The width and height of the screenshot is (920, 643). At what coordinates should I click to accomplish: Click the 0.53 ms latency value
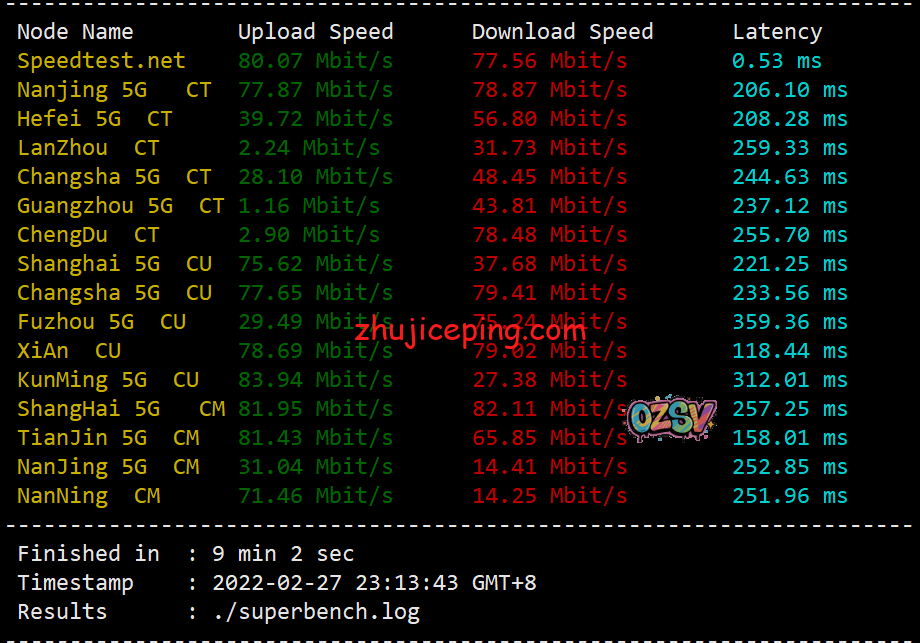777,61
